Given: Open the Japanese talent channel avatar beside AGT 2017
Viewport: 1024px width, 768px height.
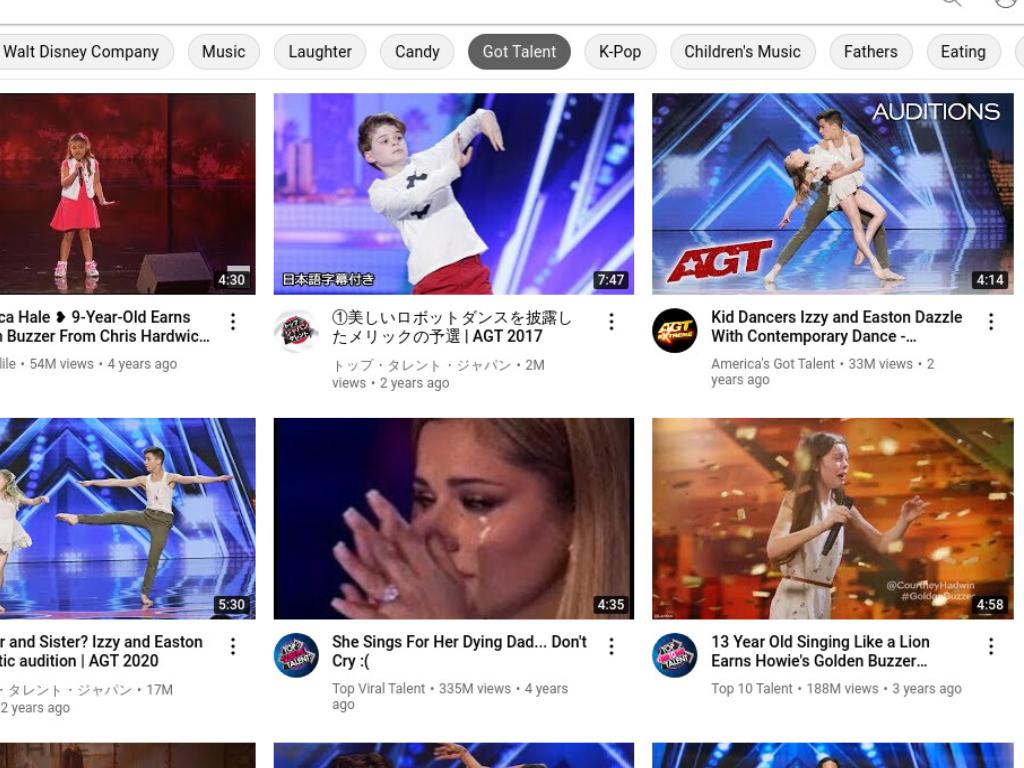Looking at the screenshot, I should pos(296,330).
